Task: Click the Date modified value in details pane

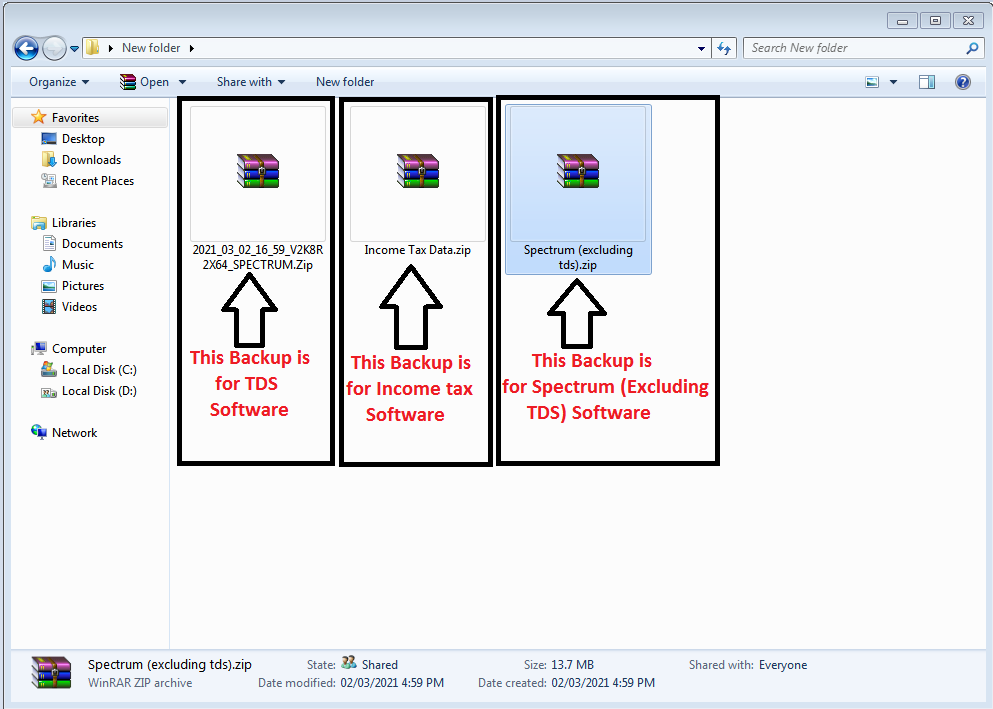Action: pos(392,683)
